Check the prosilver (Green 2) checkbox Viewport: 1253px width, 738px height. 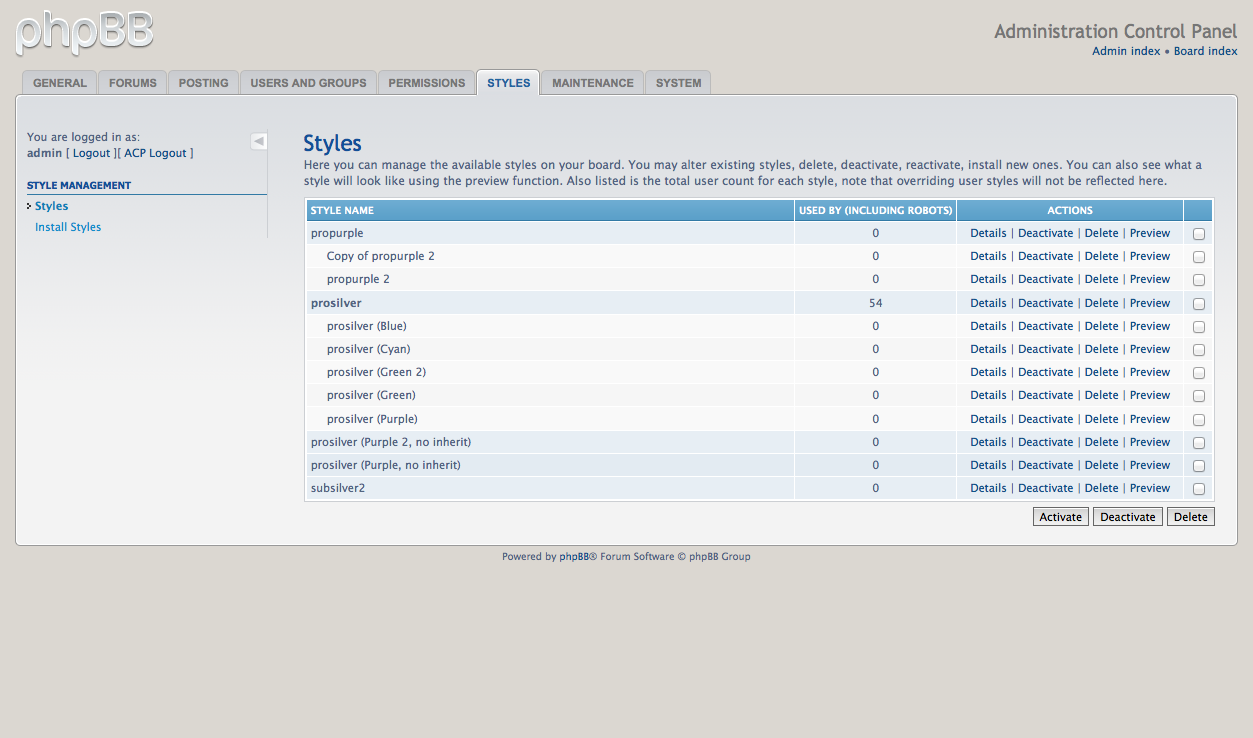point(1199,373)
